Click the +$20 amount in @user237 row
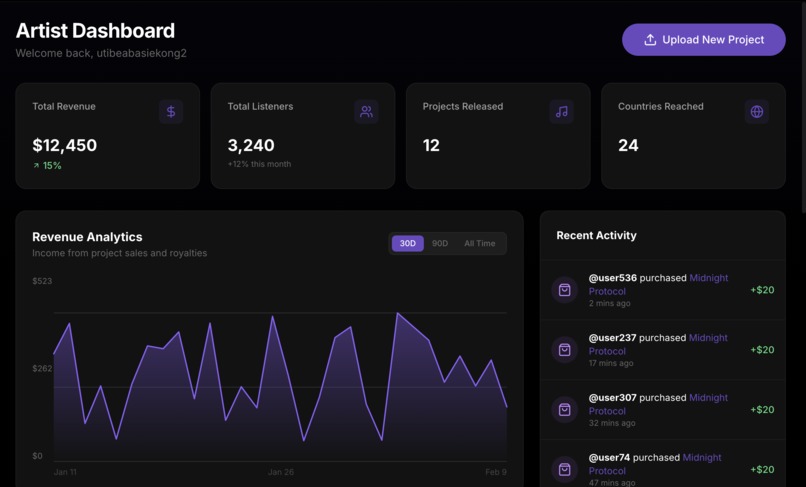The image size is (806, 487). click(762, 350)
